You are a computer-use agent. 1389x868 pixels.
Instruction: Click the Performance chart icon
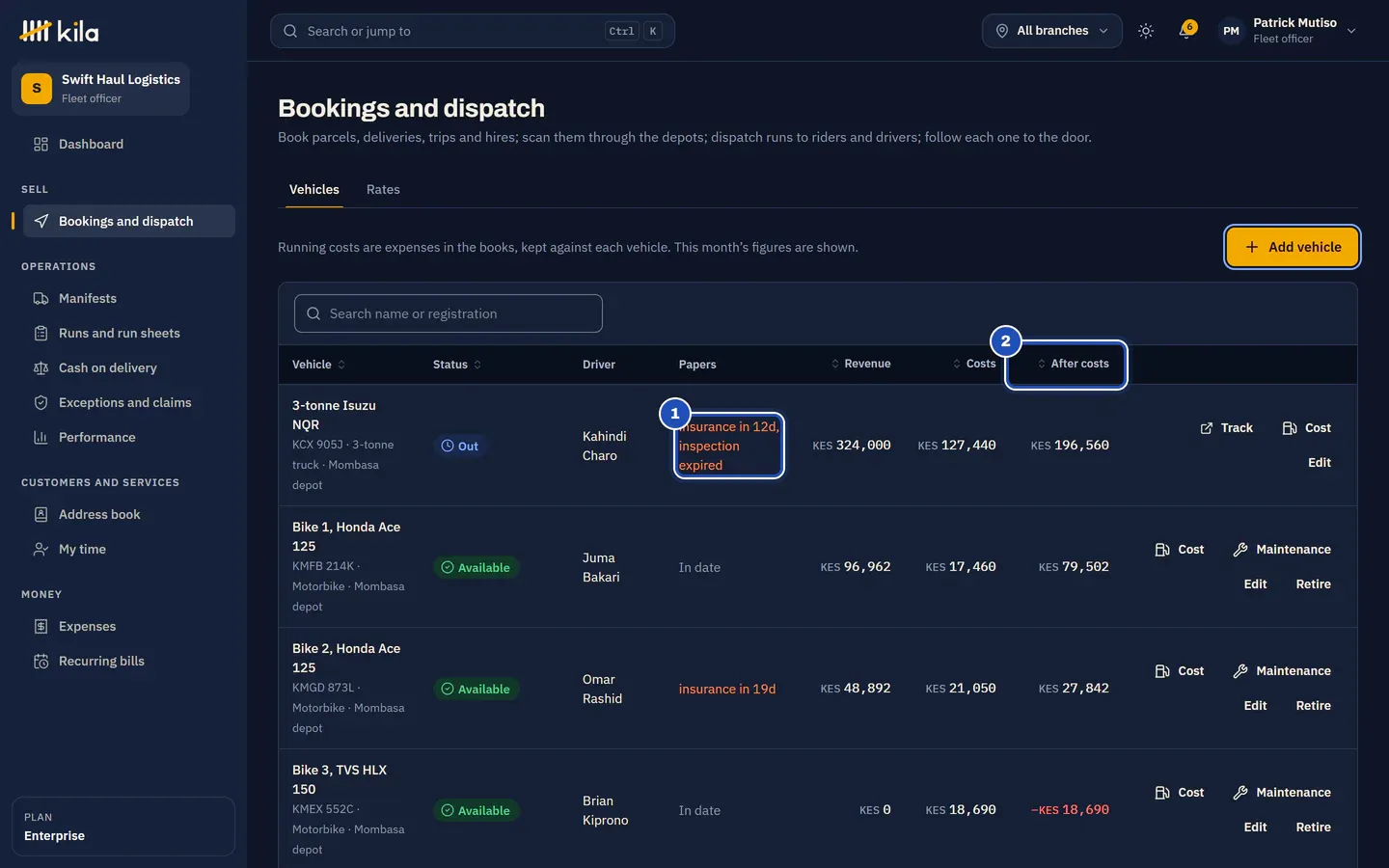click(x=41, y=438)
